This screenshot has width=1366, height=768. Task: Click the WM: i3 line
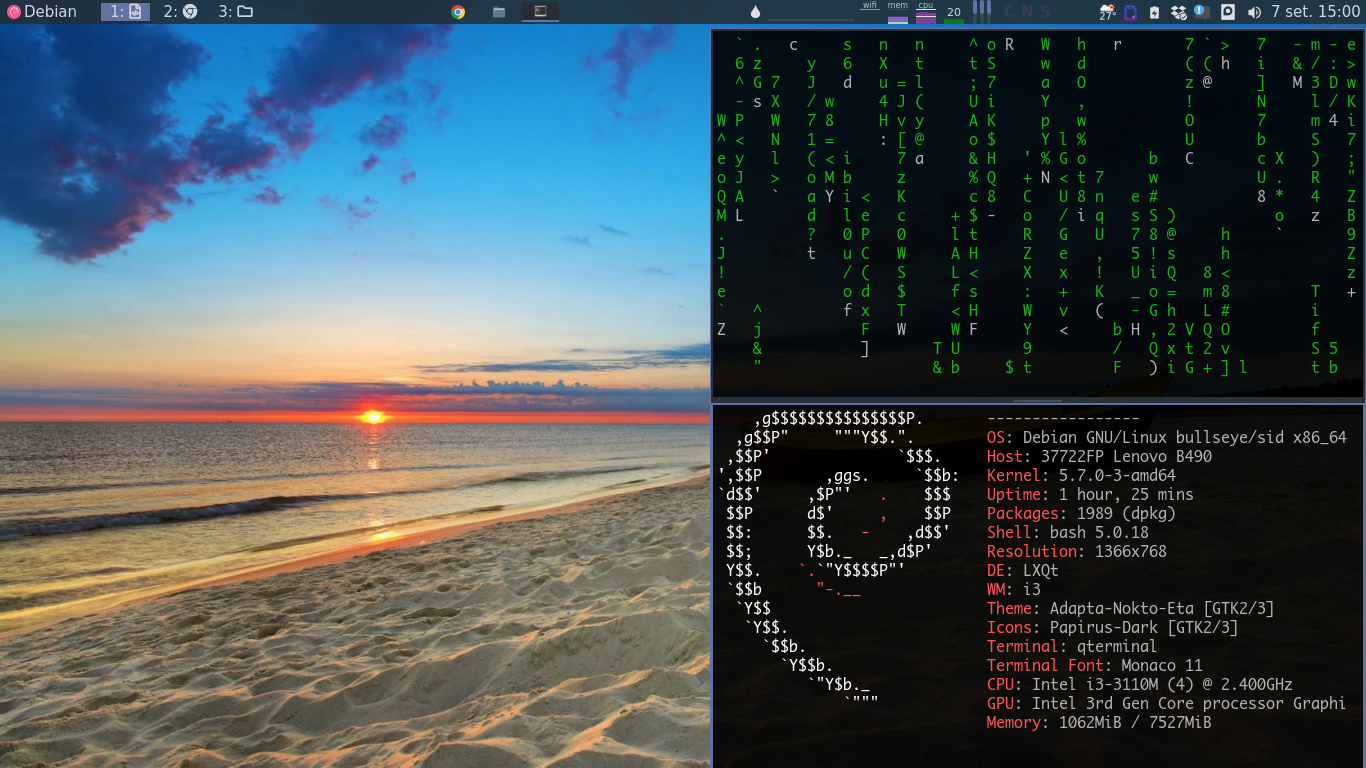(1013, 589)
